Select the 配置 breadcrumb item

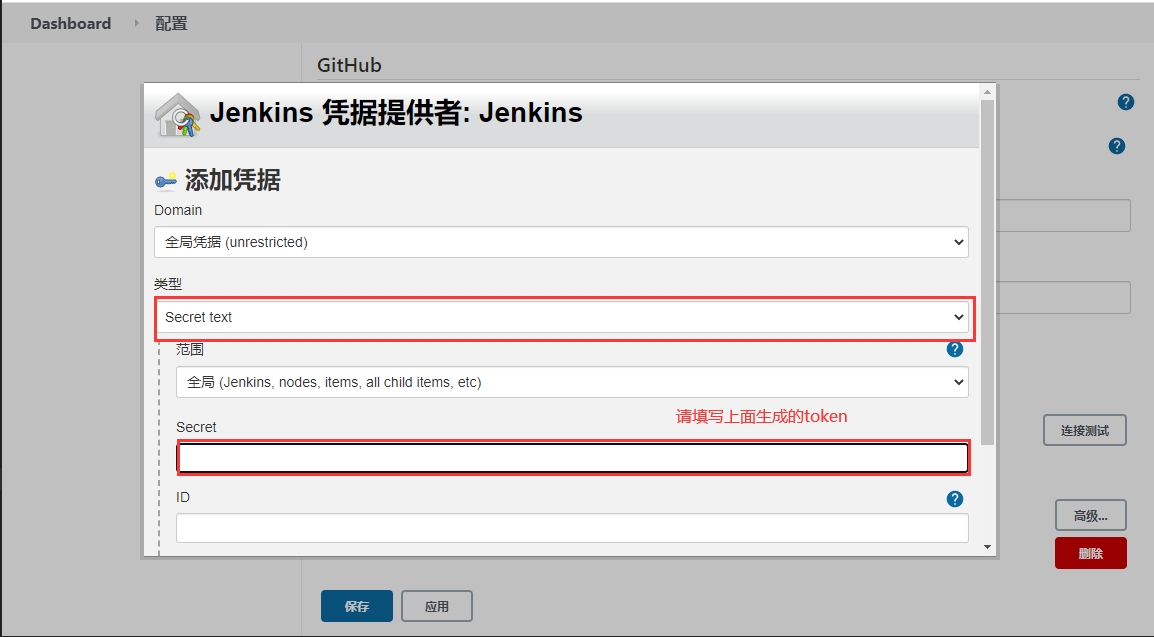tap(171, 23)
